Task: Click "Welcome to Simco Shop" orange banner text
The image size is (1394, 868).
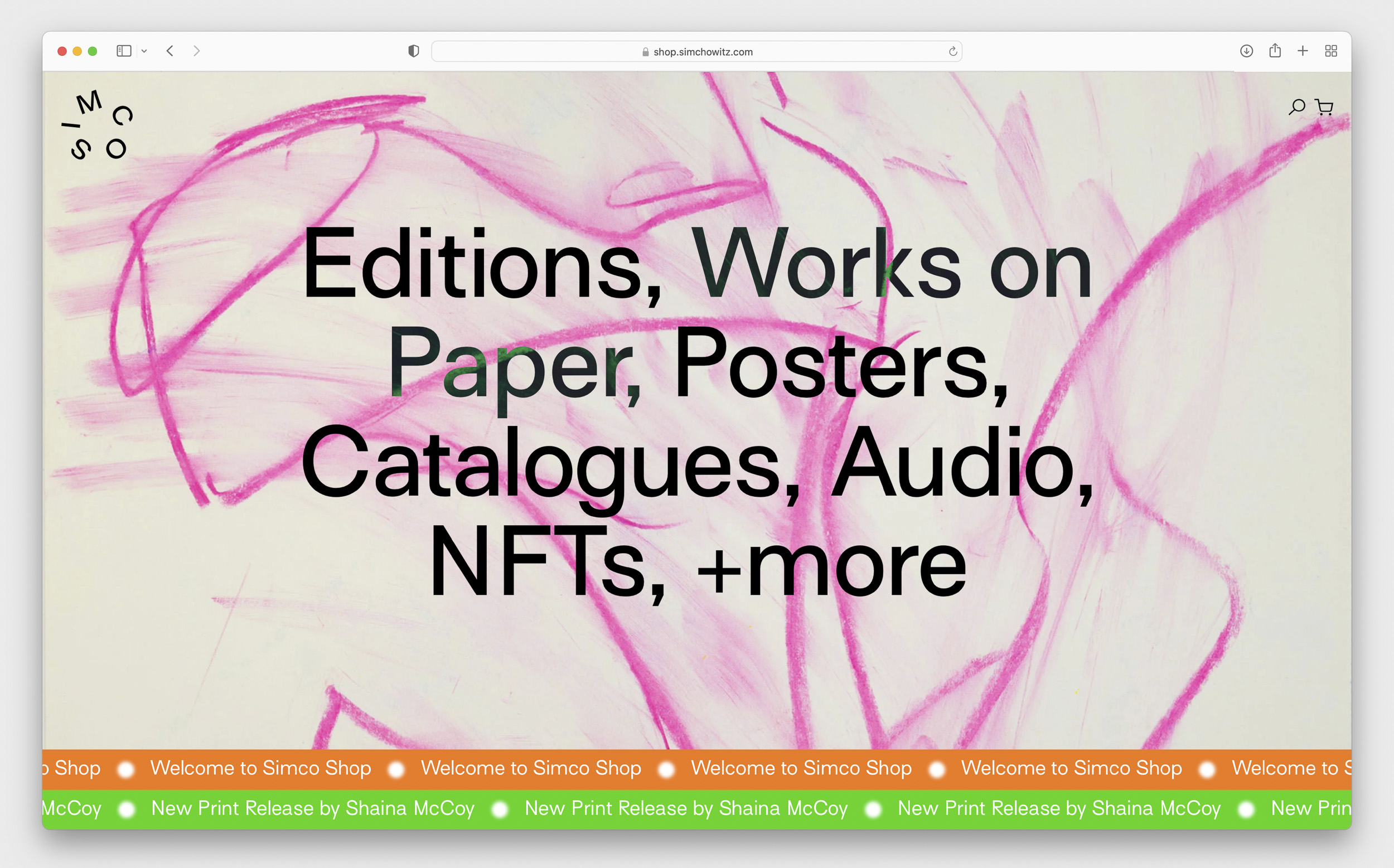Action: tap(530, 768)
